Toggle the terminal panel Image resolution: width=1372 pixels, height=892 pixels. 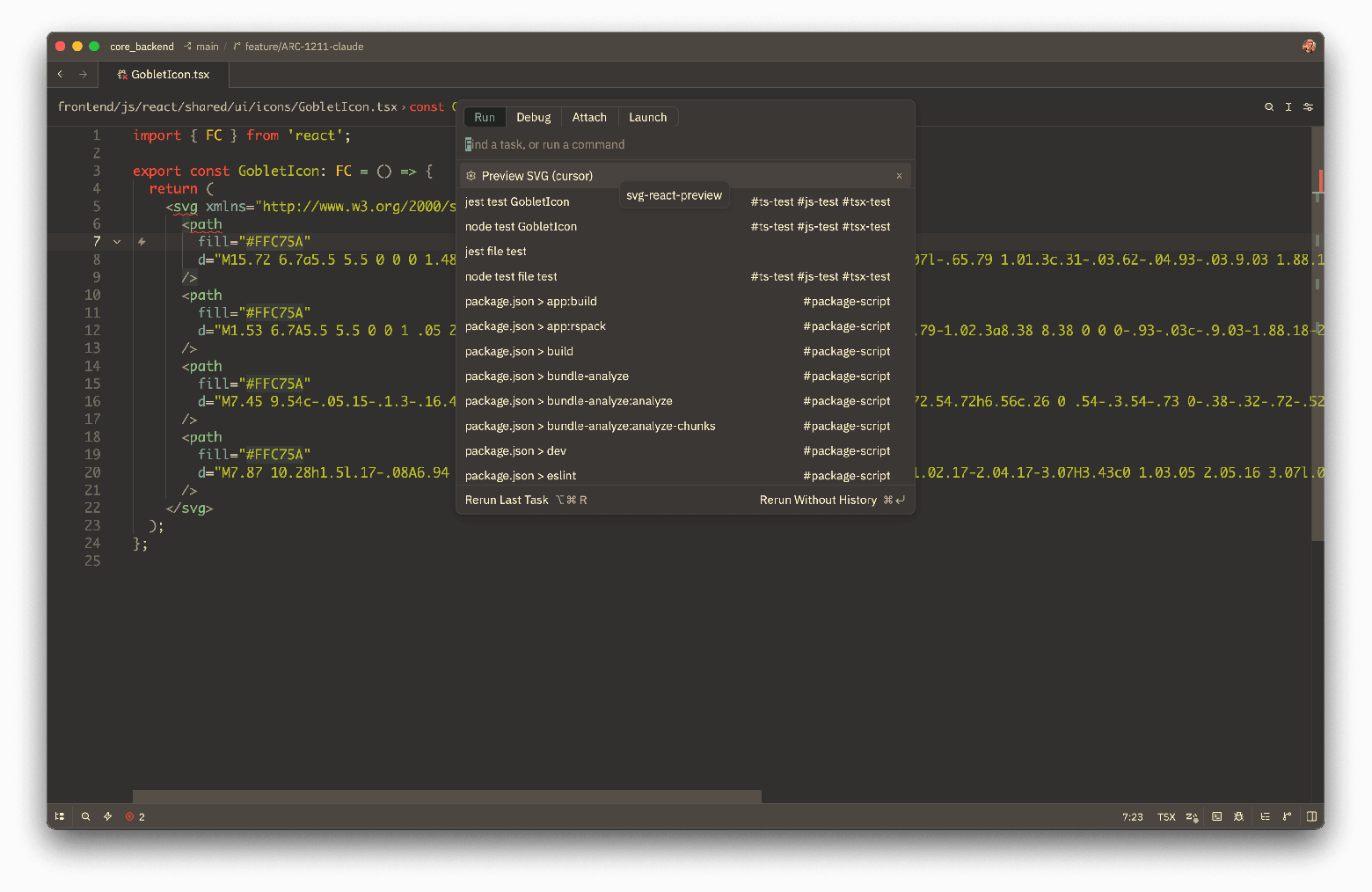[x=1217, y=816]
